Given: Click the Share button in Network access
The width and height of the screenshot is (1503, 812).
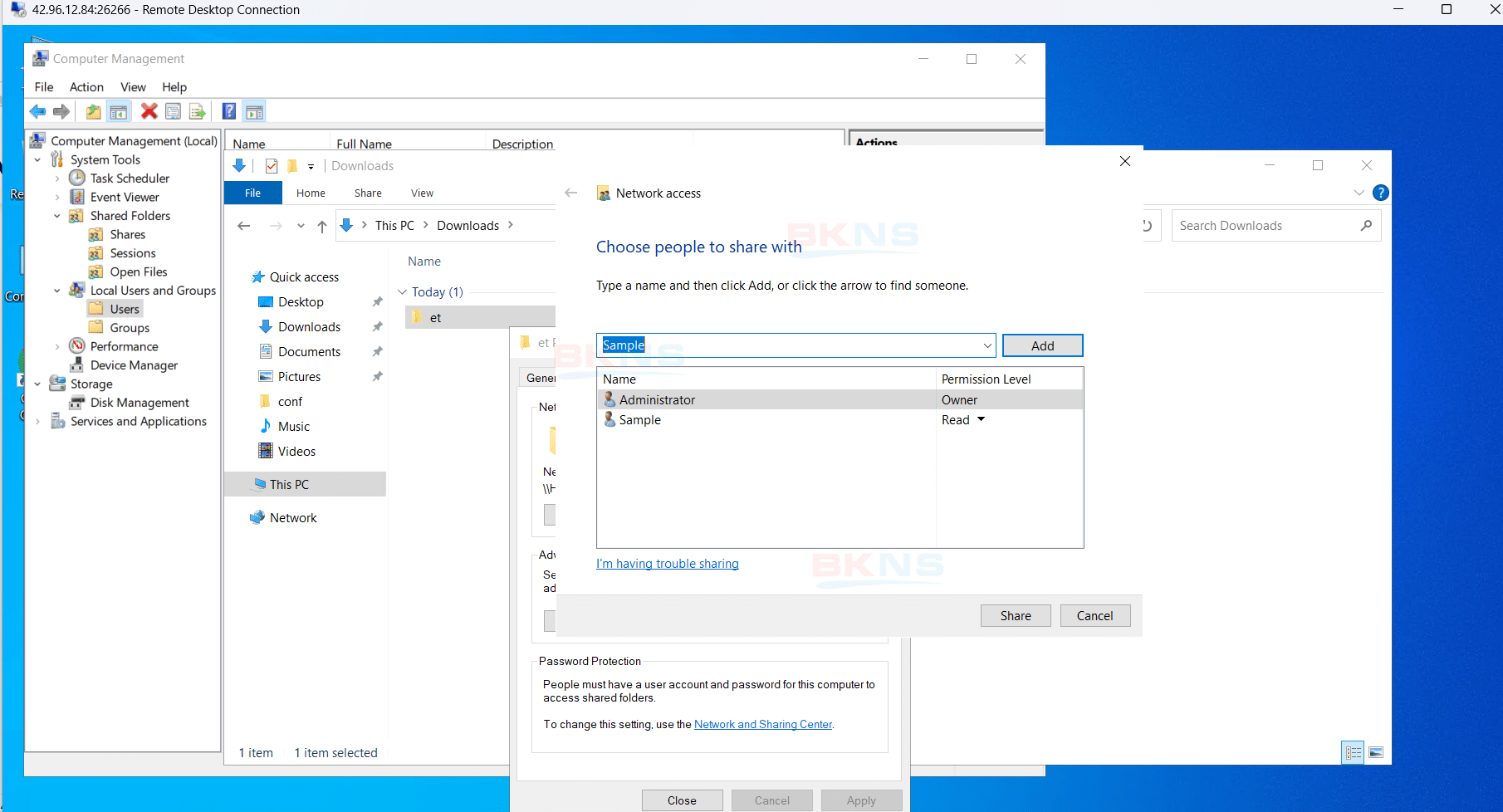Looking at the screenshot, I should click(x=1015, y=616).
